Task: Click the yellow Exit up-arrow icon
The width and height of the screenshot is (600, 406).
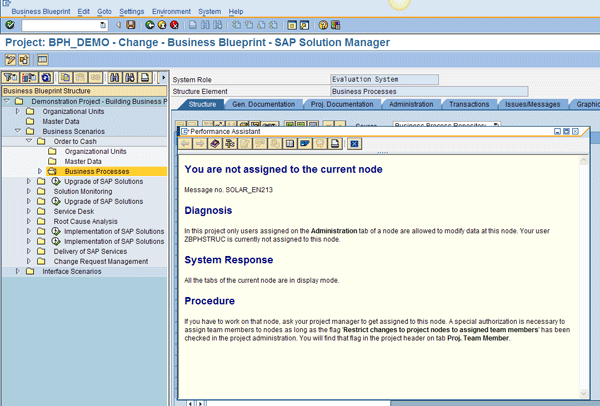Action: click(x=163, y=24)
